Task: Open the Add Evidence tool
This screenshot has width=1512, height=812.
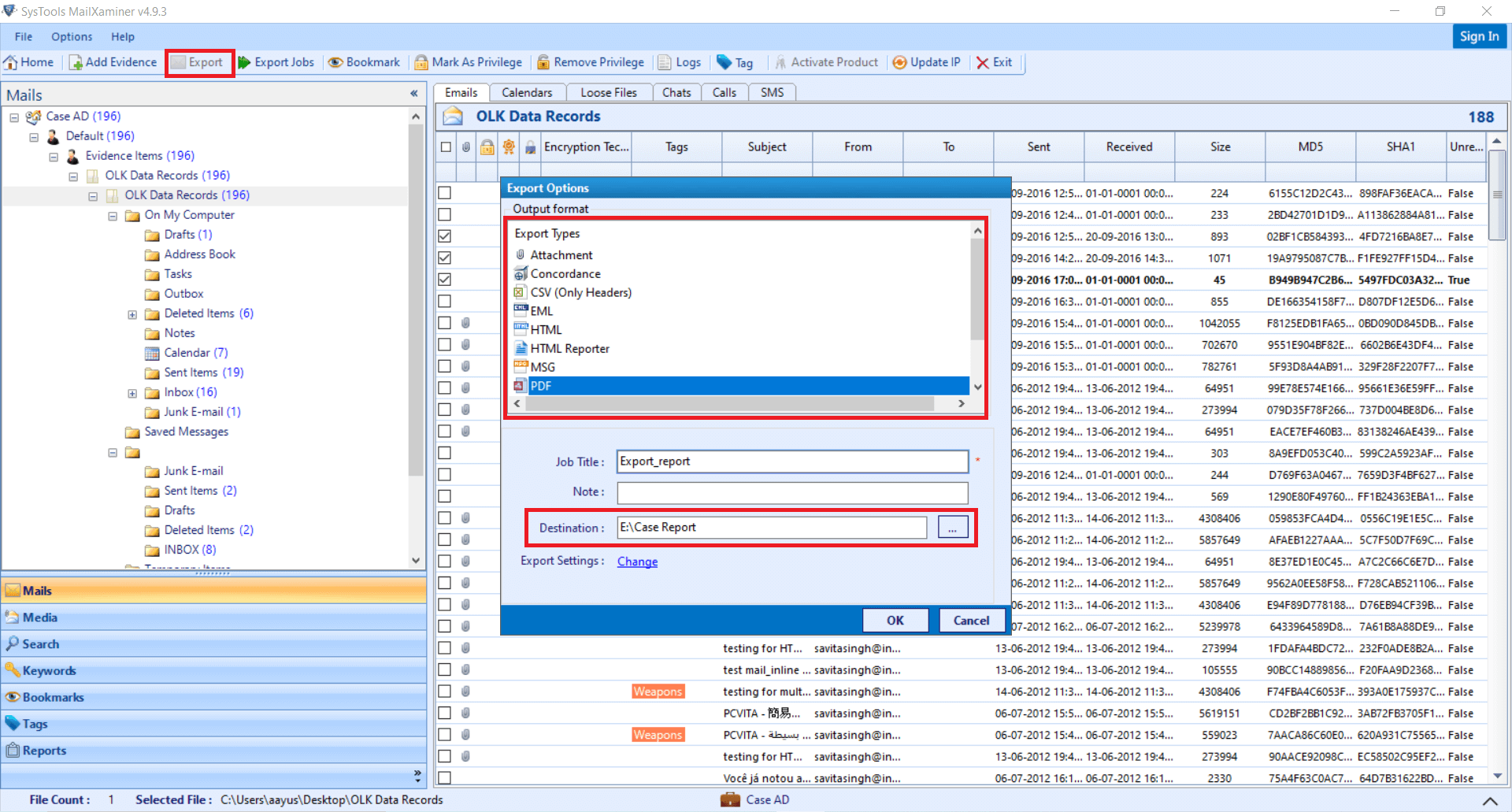Action: tap(113, 62)
